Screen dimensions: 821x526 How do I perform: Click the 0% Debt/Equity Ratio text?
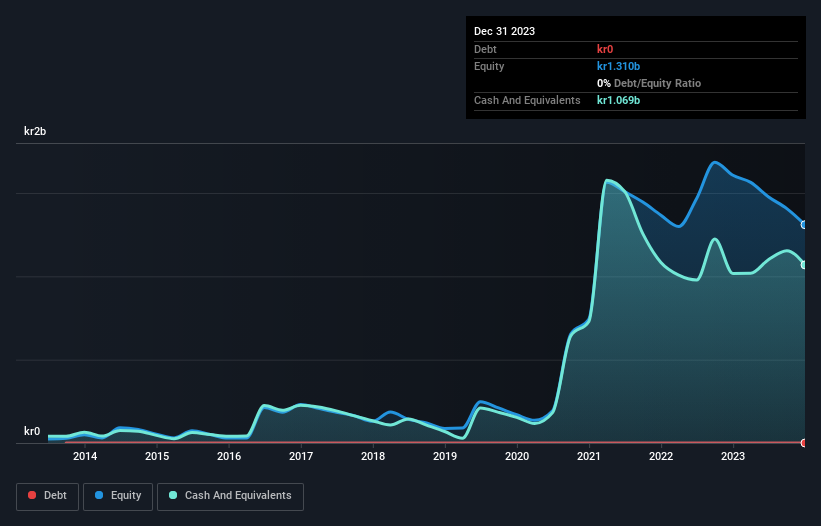click(649, 83)
